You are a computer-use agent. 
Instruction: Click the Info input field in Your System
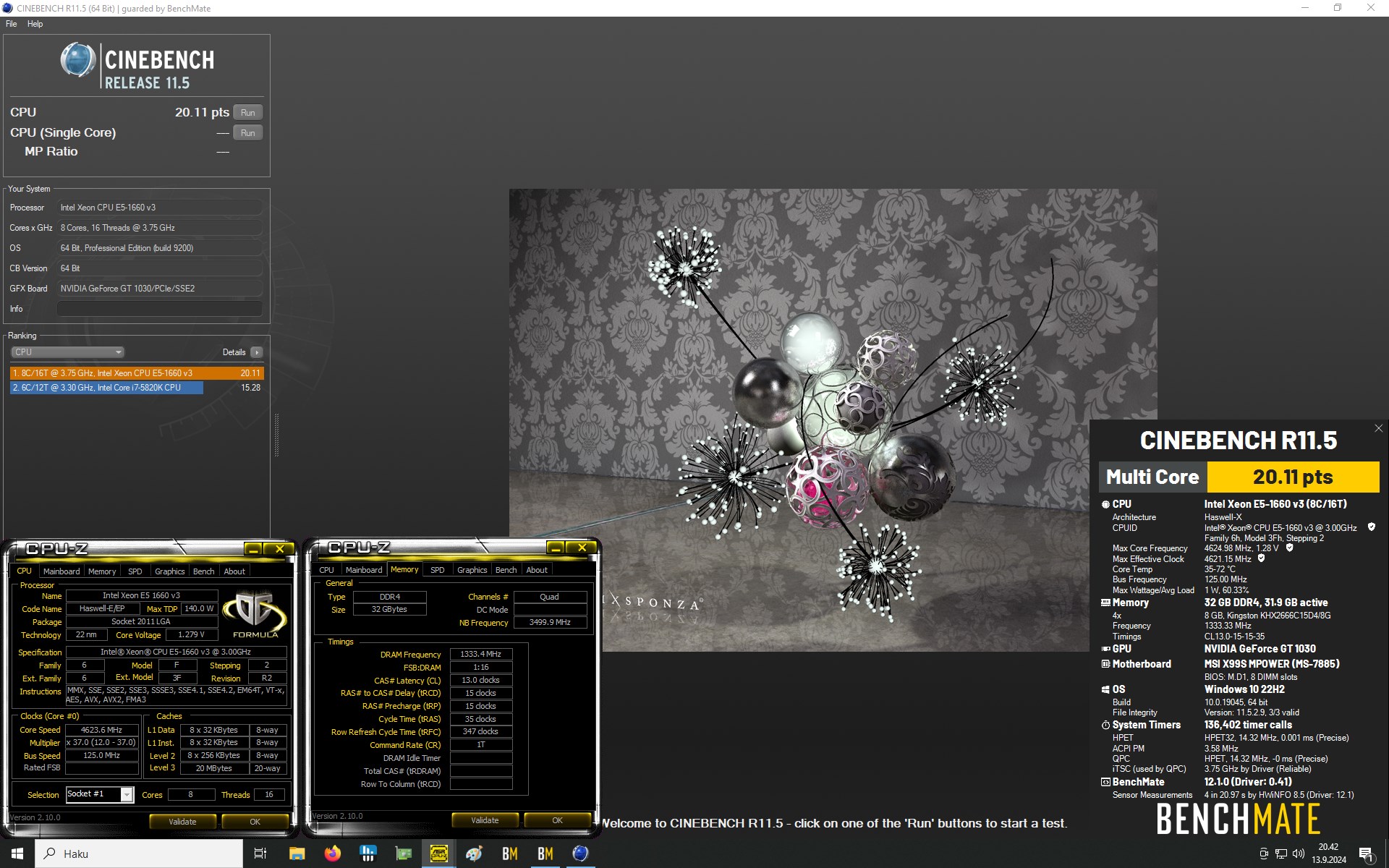point(159,309)
